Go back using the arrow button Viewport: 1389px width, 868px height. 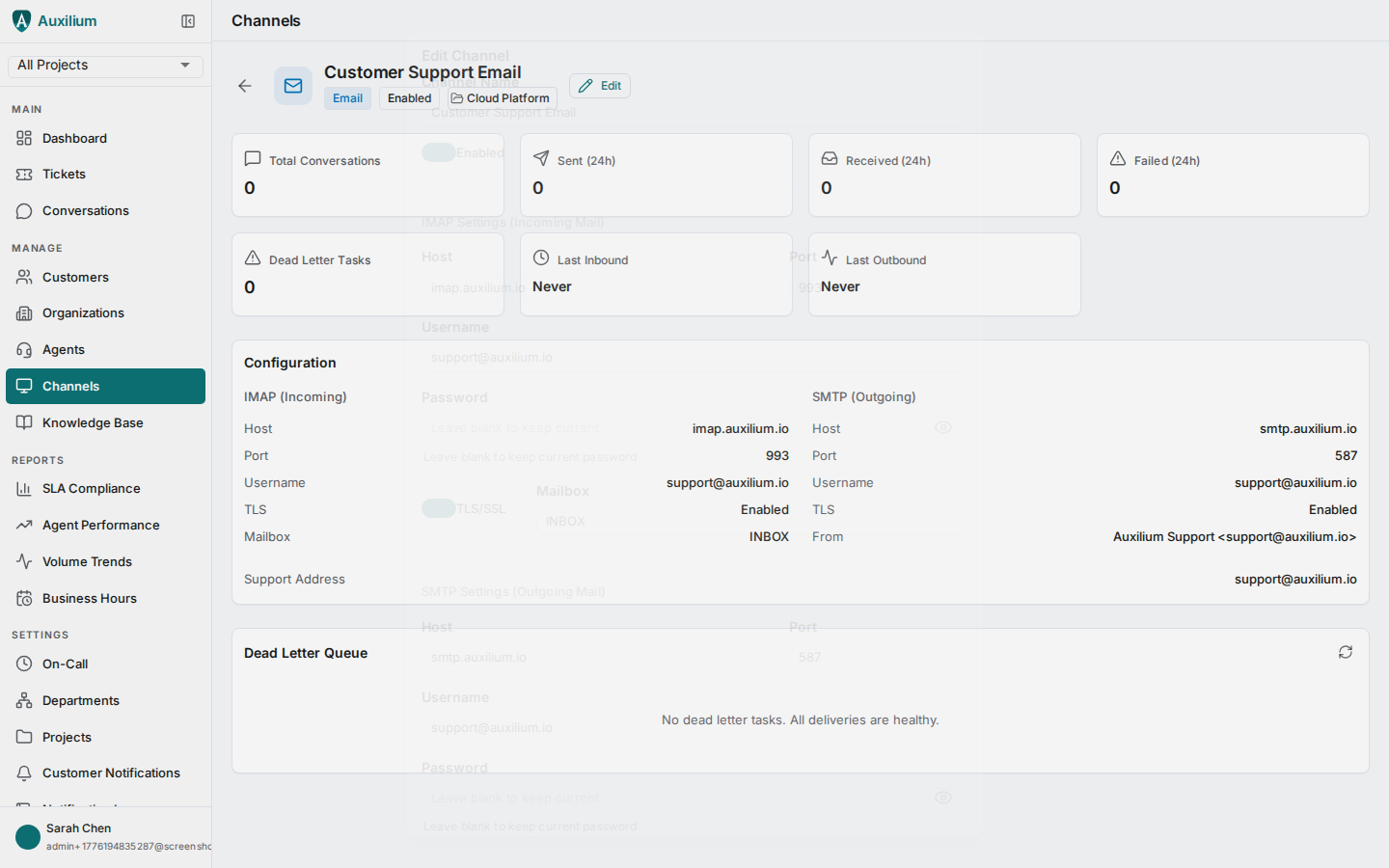tap(244, 86)
